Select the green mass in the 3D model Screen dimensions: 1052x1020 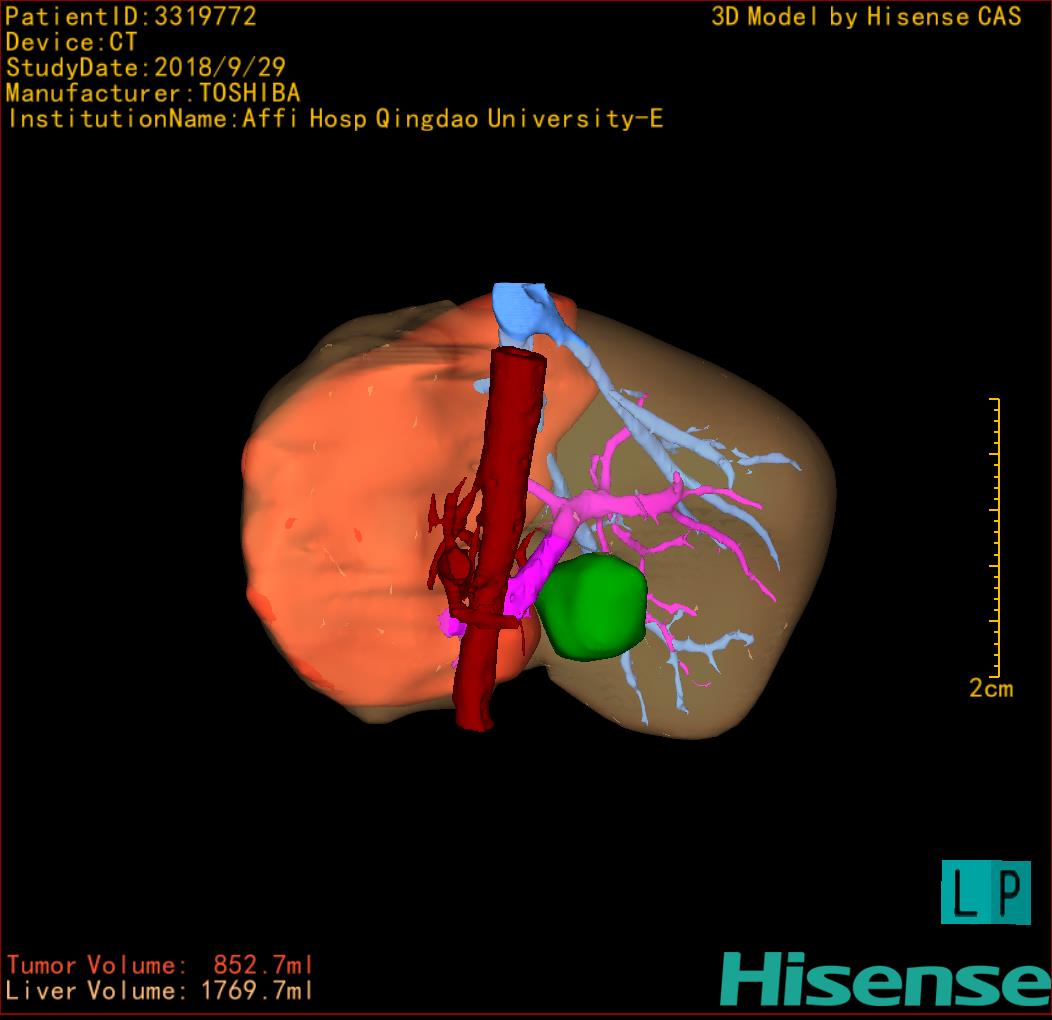(x=590, y=609)
